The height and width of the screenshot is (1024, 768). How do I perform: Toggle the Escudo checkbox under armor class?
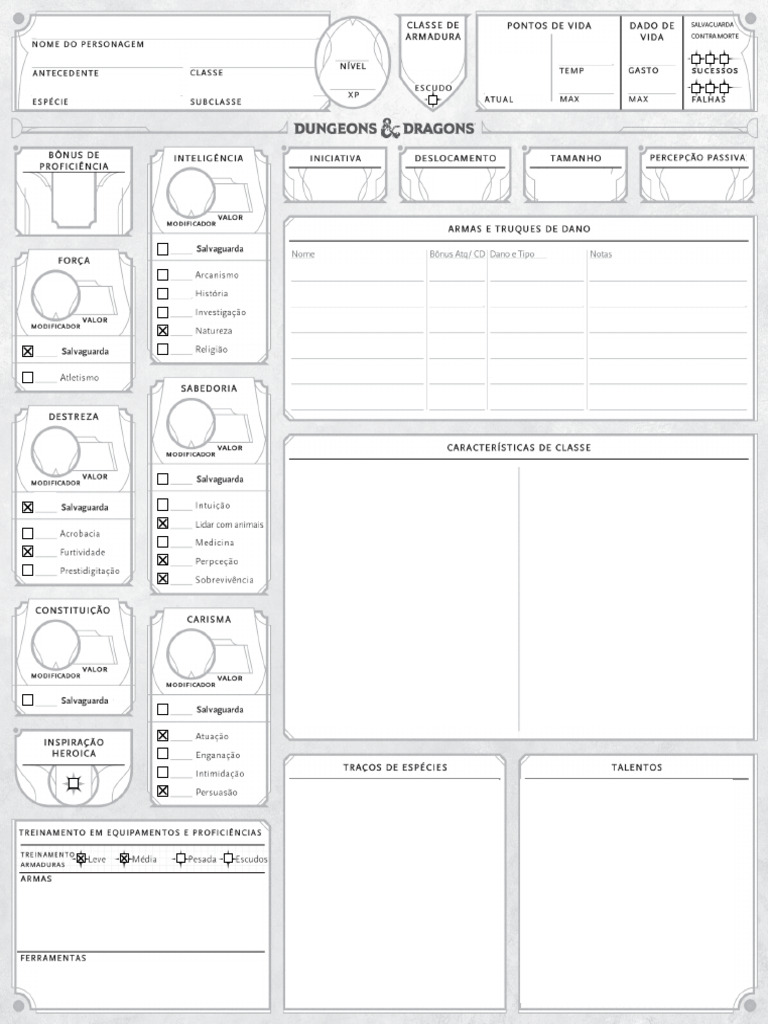point(433,100)
